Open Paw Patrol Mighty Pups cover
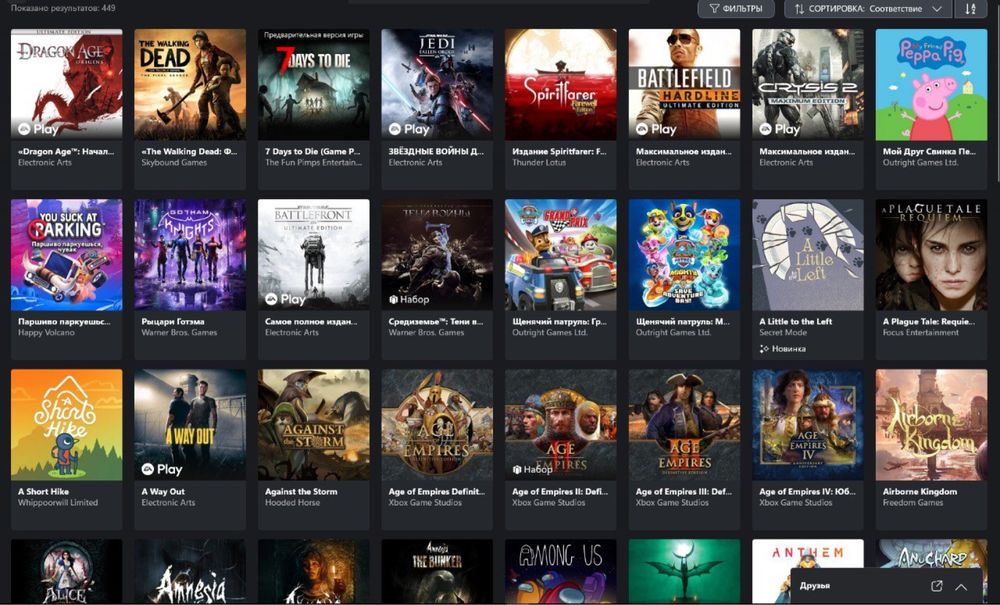The height and width of the screenshot is (605, 1000). pyautogui.click(x=684, y=254)
